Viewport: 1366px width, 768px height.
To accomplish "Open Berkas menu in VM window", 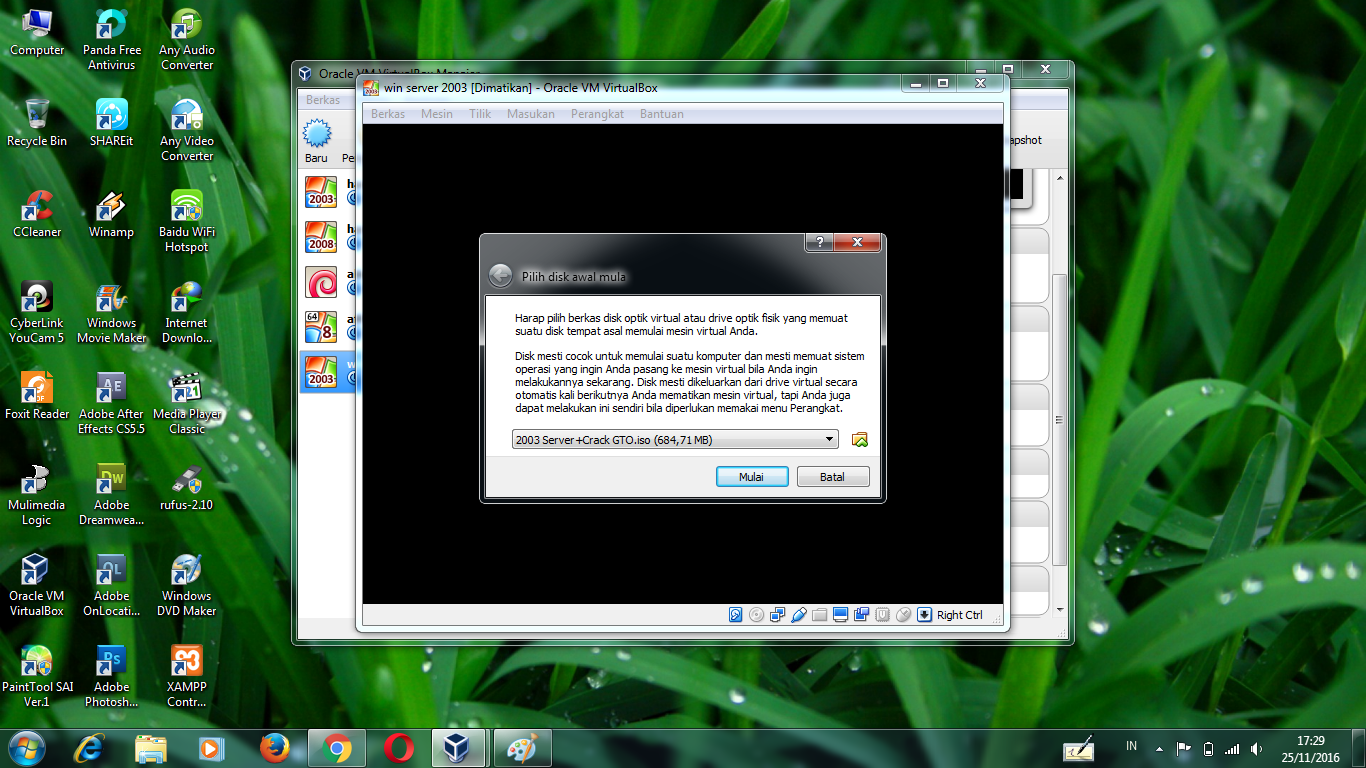I will point(388,114).
